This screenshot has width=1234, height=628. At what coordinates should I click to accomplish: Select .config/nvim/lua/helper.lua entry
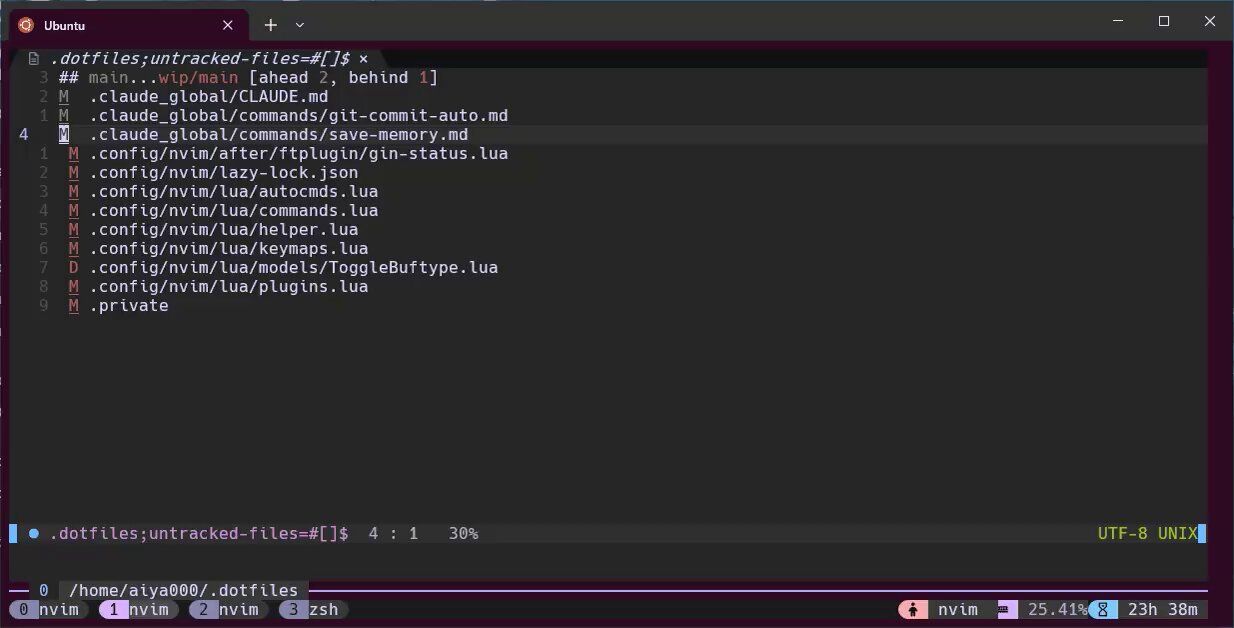223,230
